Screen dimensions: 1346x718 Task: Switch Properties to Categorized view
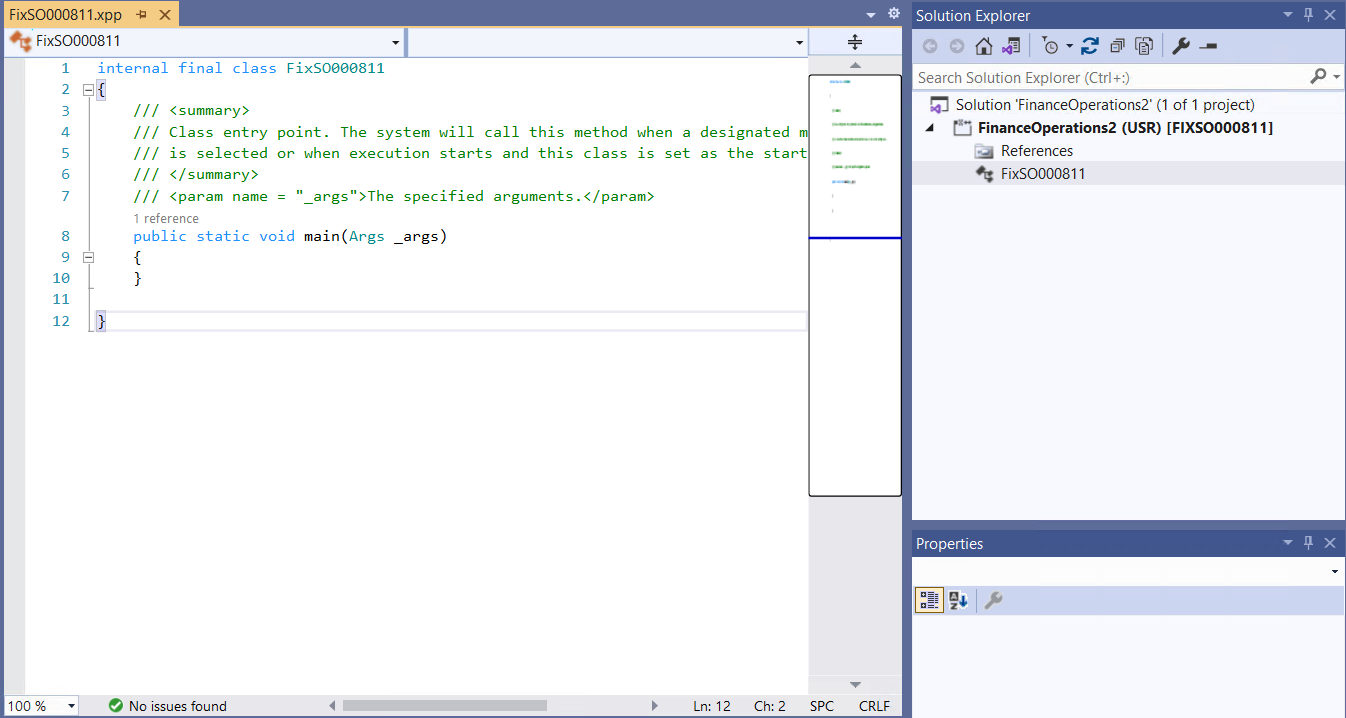pyautogui.click(x=929, y=600)
